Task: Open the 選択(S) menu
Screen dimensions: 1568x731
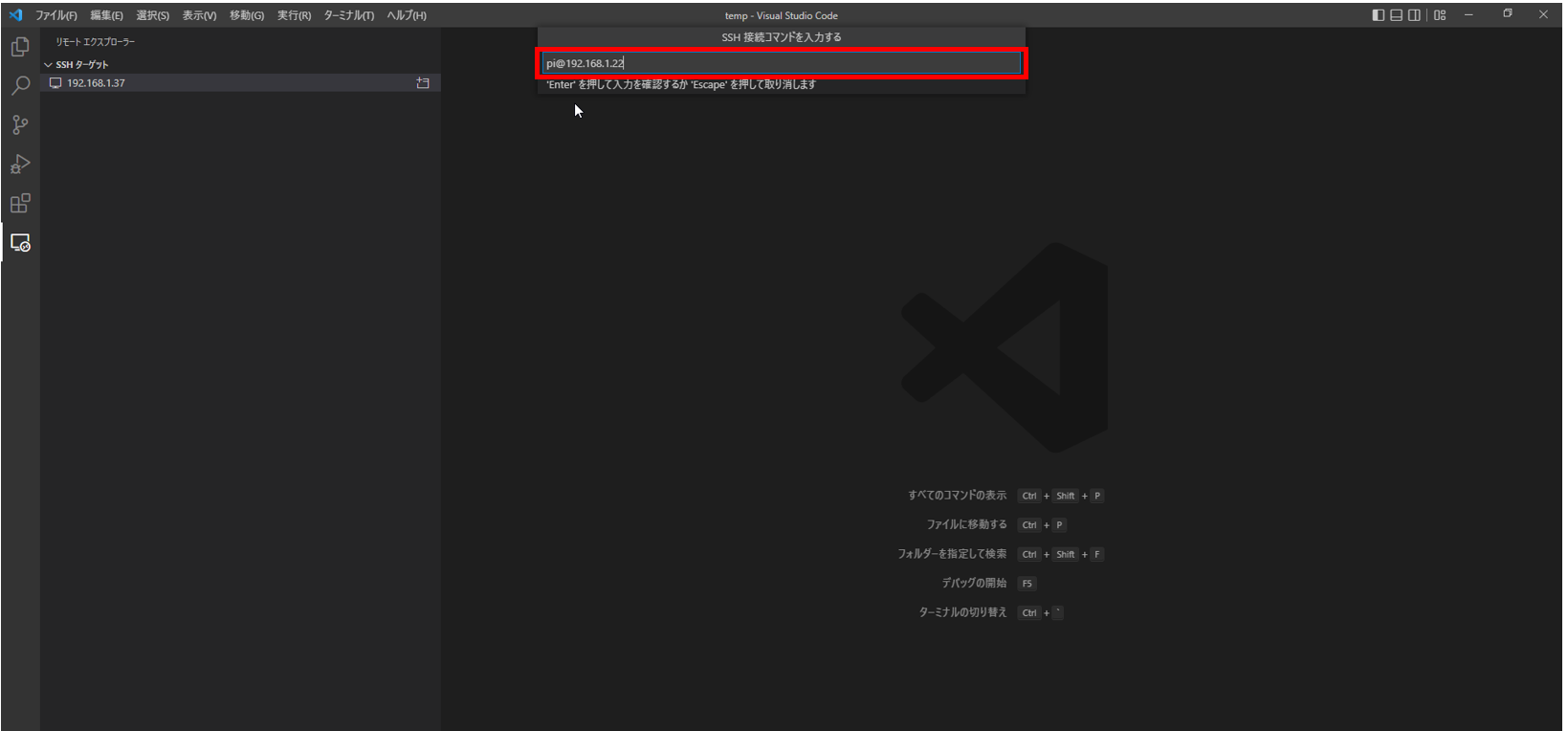Action: [x=152, y=15]
